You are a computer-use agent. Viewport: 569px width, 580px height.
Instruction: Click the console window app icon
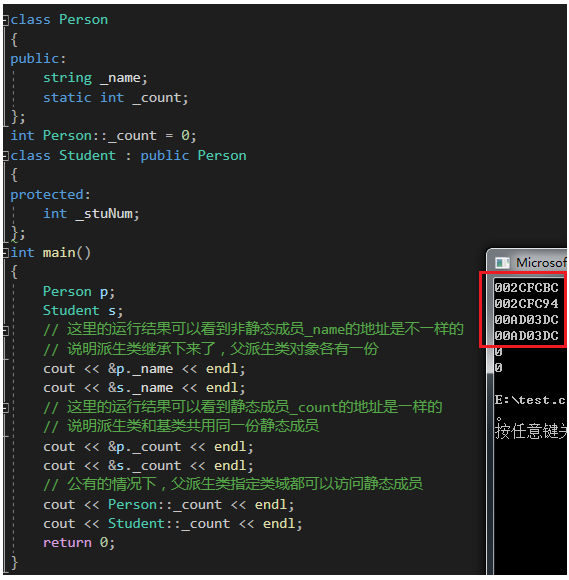(x=502, y=263)
